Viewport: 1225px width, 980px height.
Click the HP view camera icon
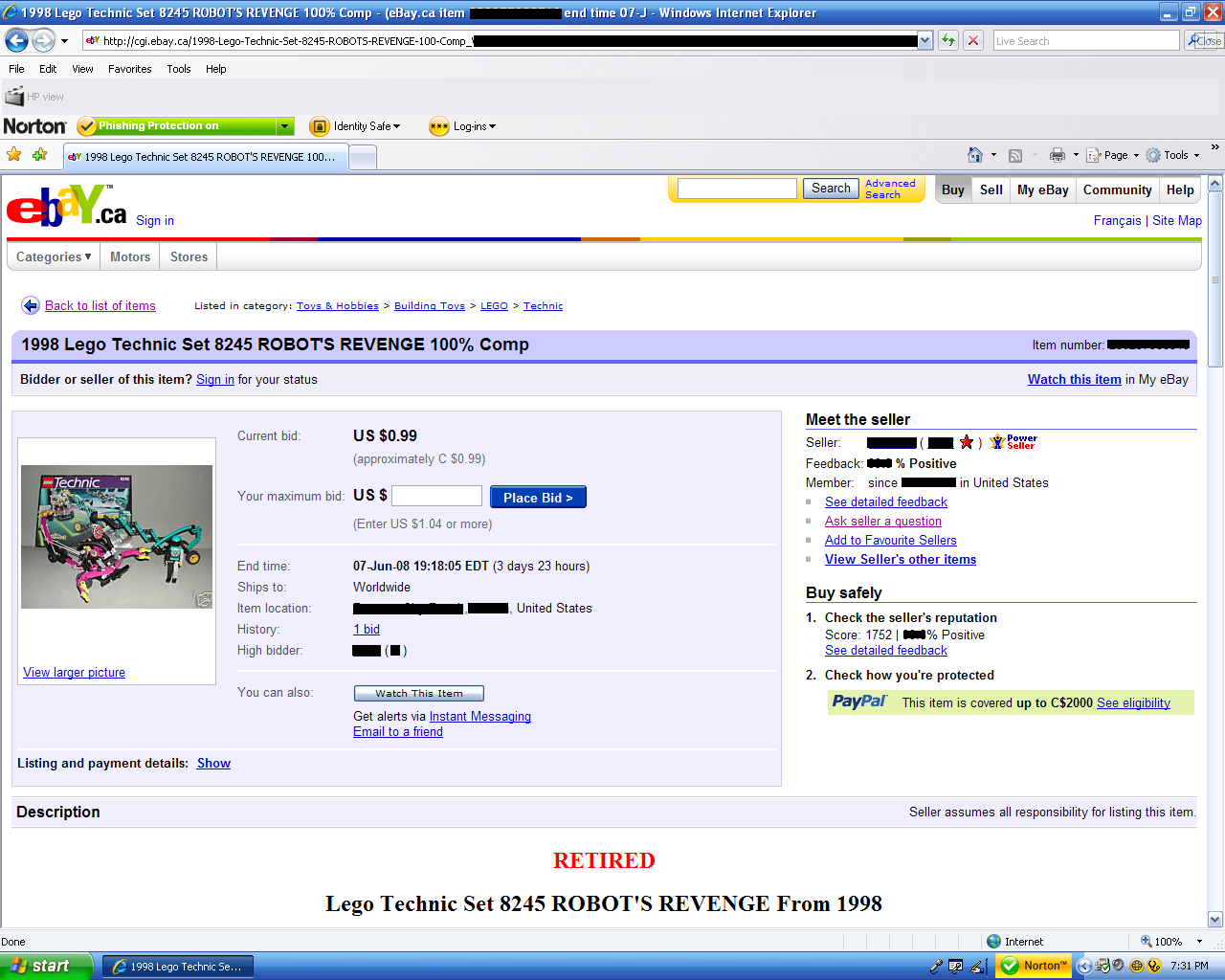(14, 96)
